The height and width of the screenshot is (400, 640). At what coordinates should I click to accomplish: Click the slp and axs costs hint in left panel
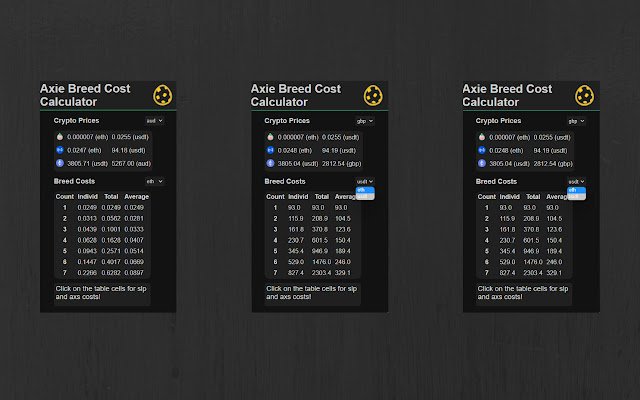tap(101, 293)
